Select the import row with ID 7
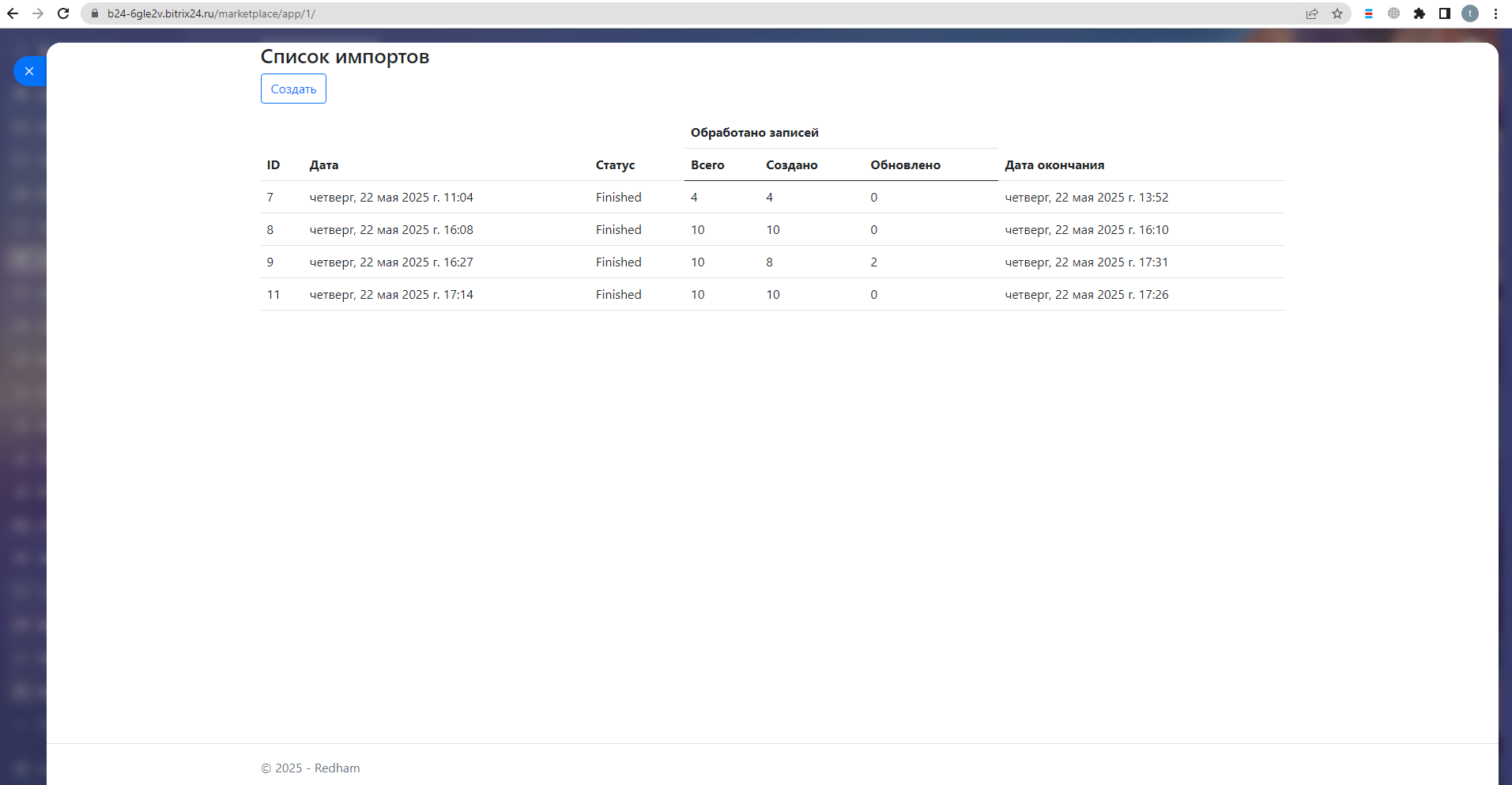 click(x=270, y=198)
